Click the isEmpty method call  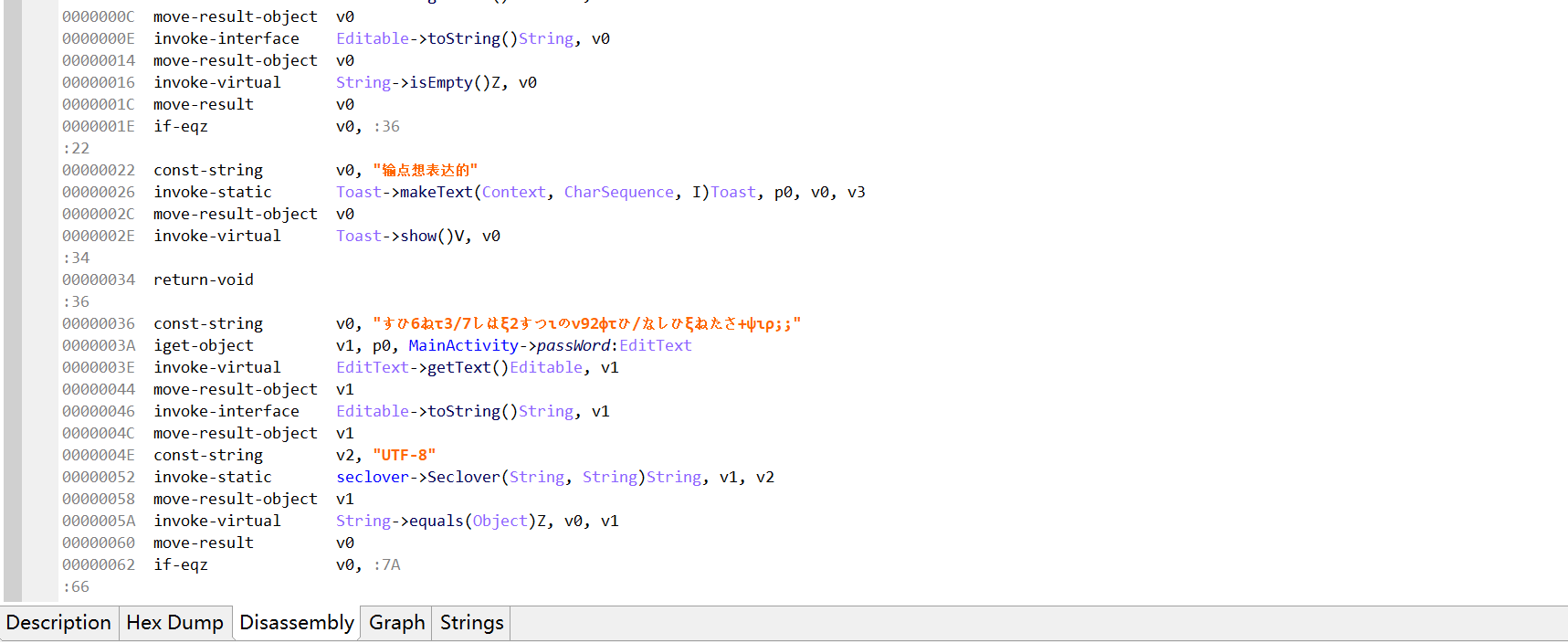[x=441, y=82]
